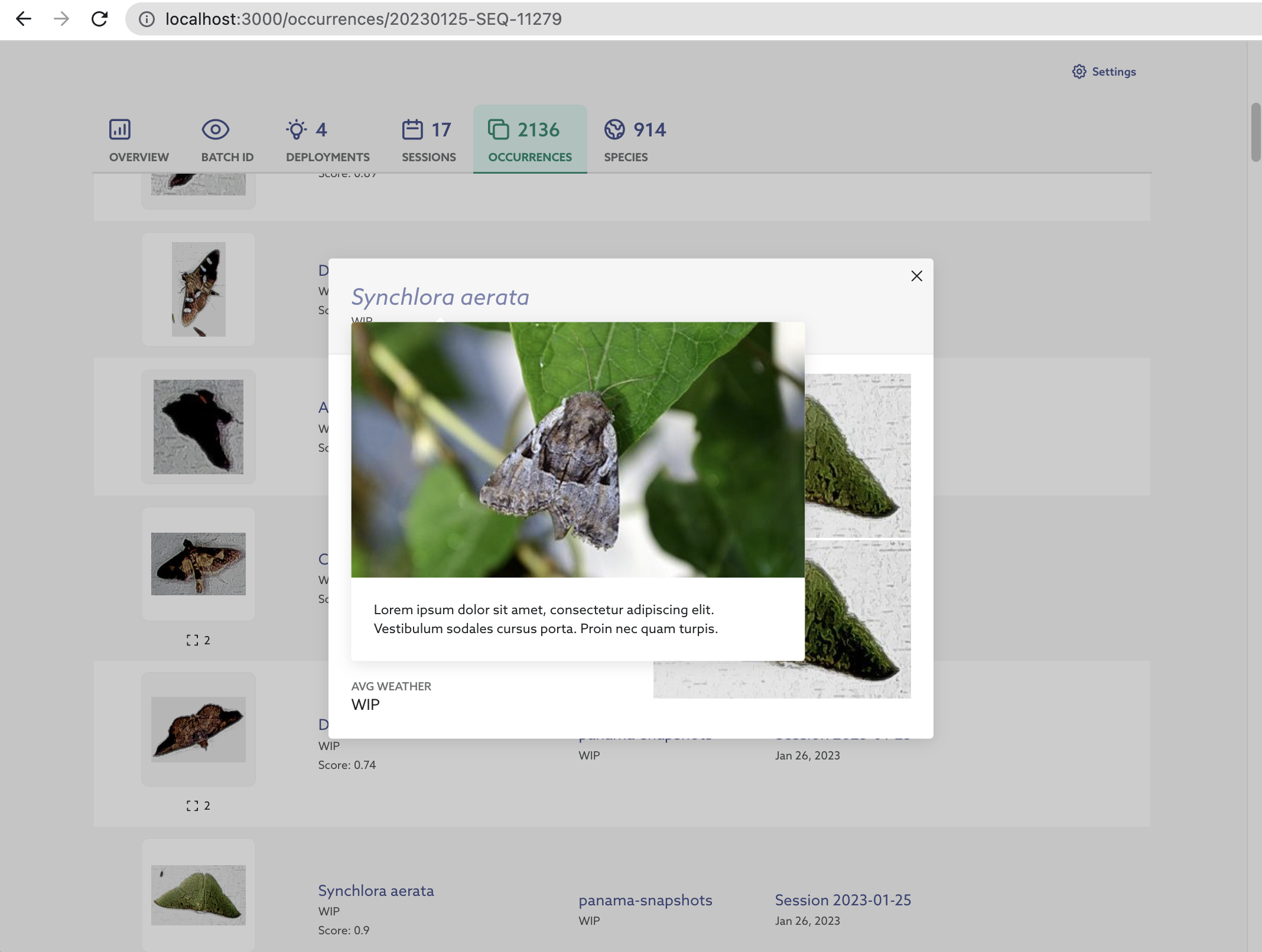This screenshot has width=1262, height=952.
Task: Click the Deployments lightbulb icon
Action: 296,129
